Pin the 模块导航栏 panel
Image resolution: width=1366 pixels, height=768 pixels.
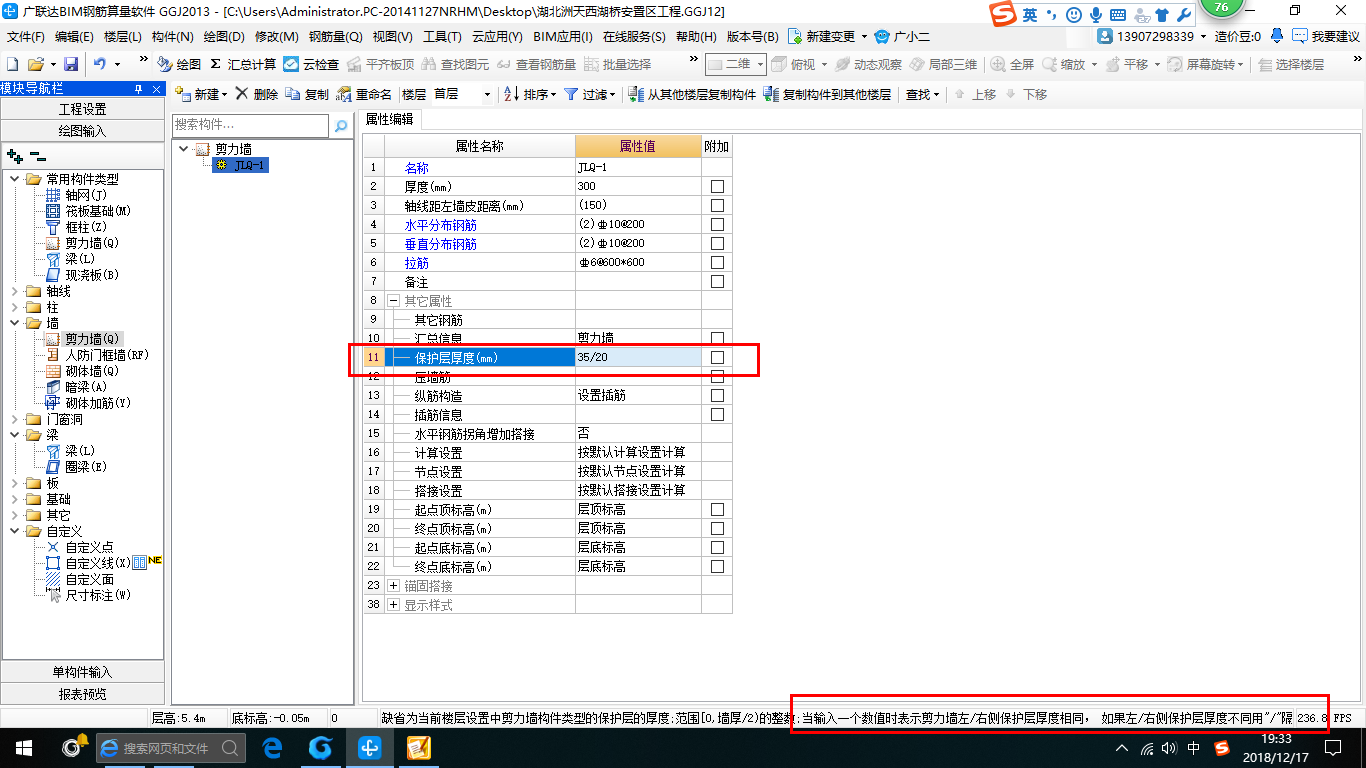click(x=139, y=88)
